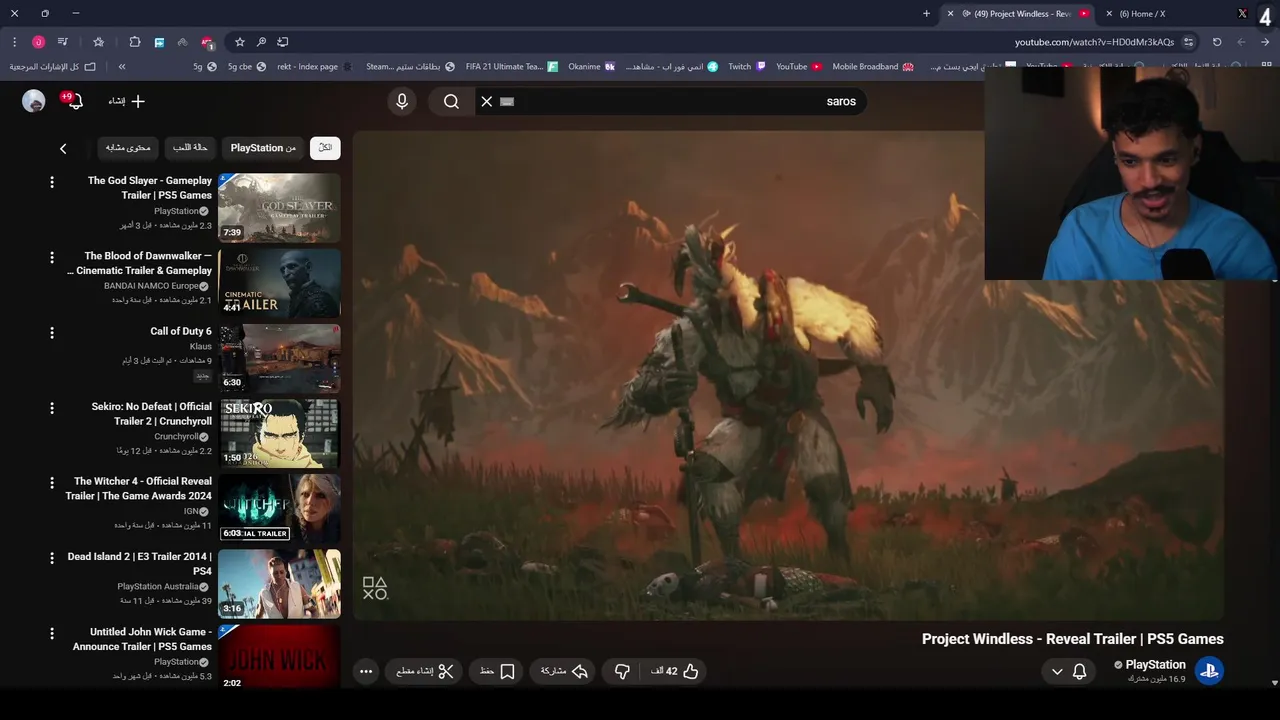Open 'كل الإشارات المرجعية' bookmarks folder
Viewport: 1280px width, 720px height.
53,67
